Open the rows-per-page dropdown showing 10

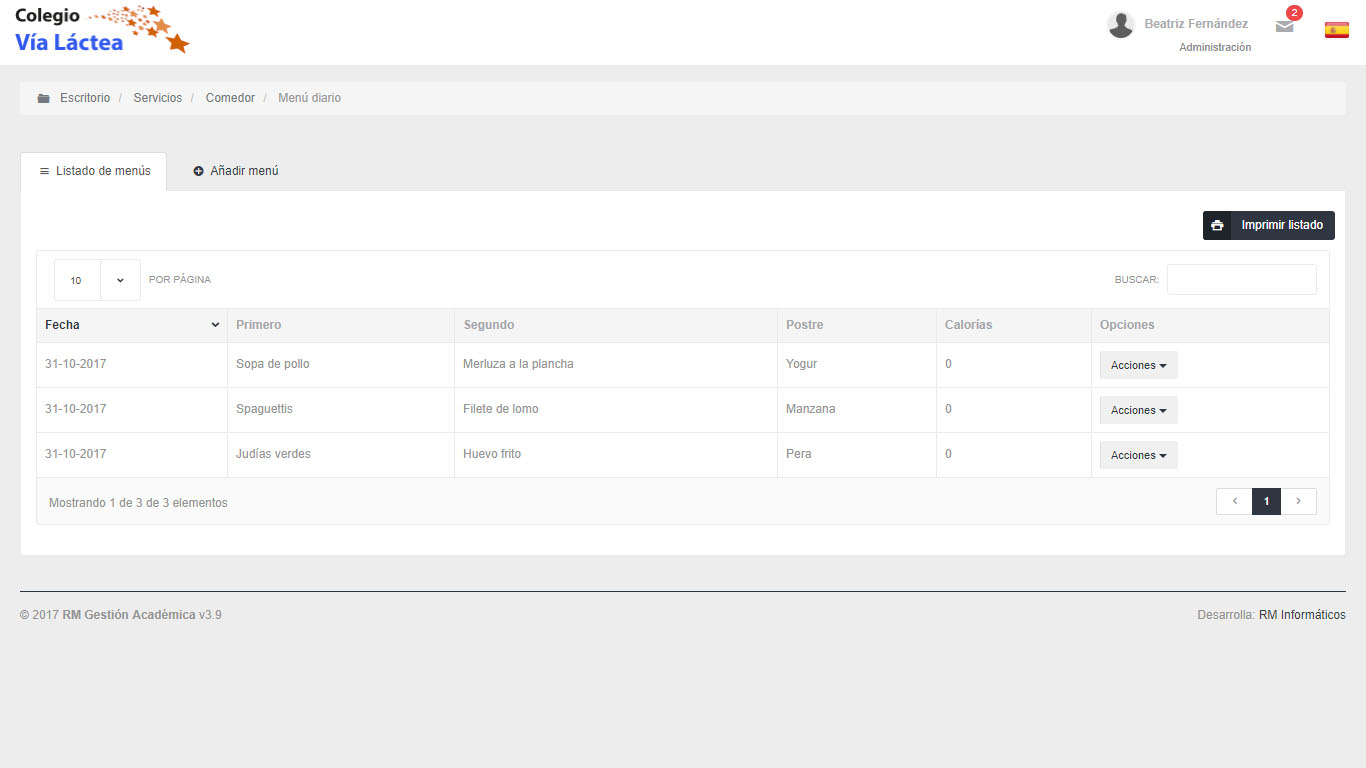click(x=97, y=280)
